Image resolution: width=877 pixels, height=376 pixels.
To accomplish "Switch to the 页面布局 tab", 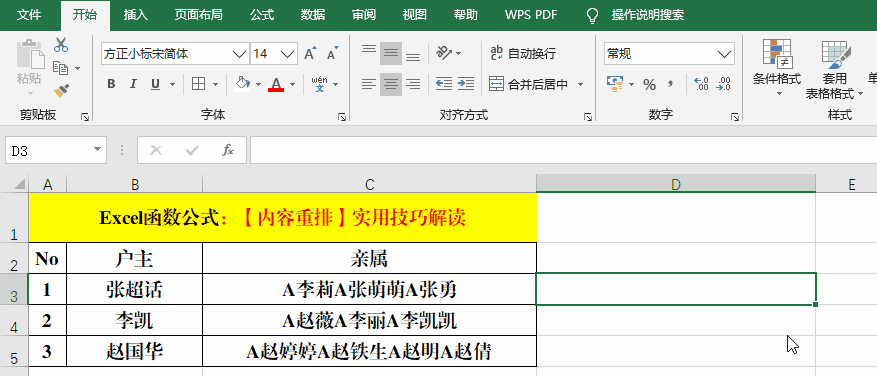I will [x=198, y=15].
